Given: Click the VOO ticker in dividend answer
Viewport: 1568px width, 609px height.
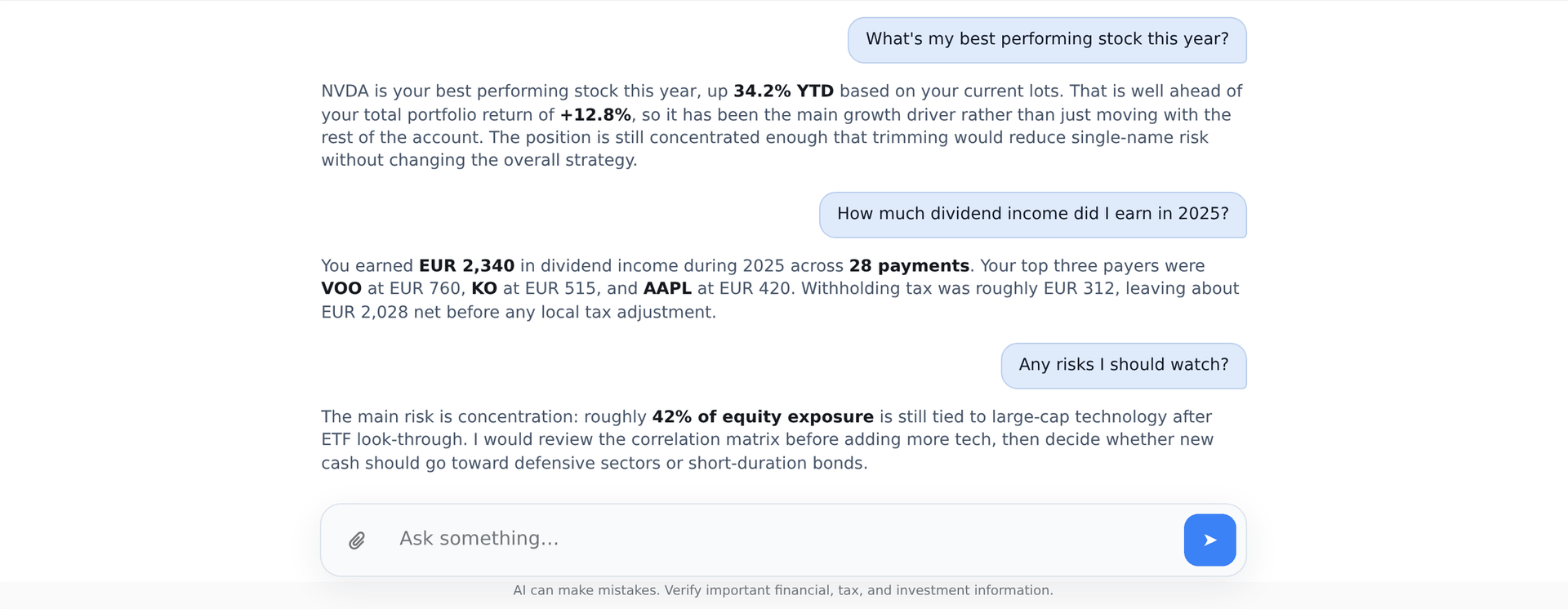Looking at the screenshot, I should pyautogui.click(x=341, y=289).
